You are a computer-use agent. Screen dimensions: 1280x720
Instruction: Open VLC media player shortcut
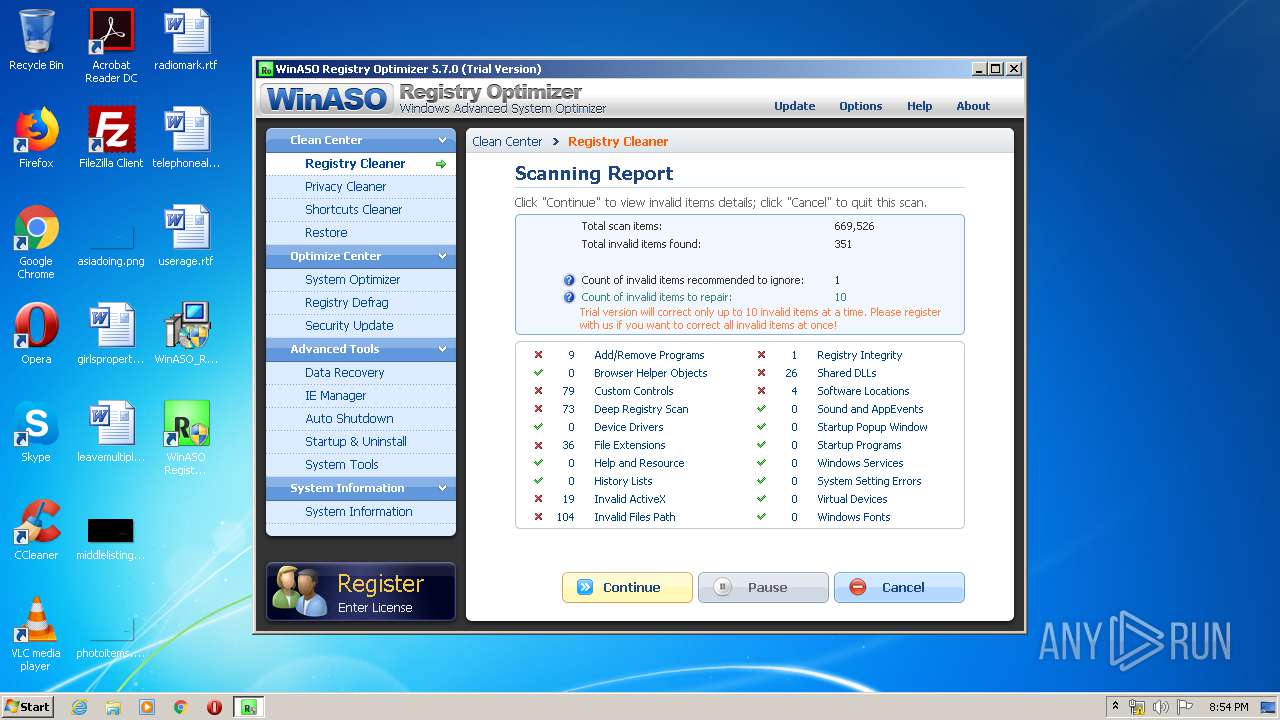tap(36, 634)
